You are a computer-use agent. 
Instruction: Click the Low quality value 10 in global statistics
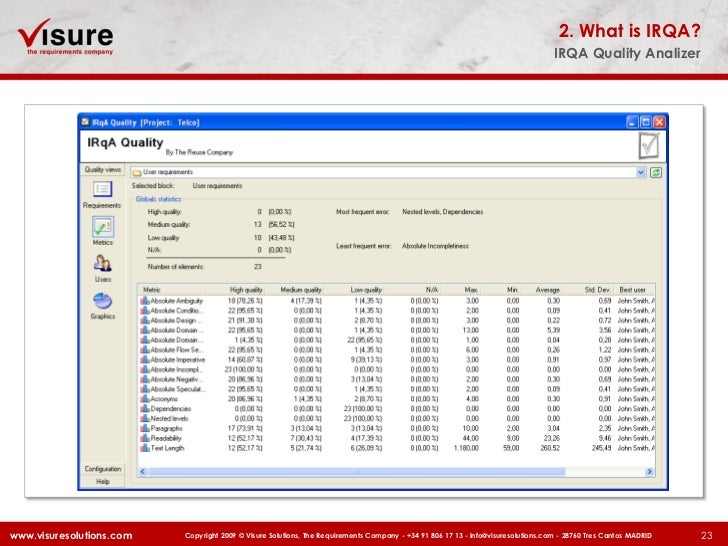coord(258,238)
